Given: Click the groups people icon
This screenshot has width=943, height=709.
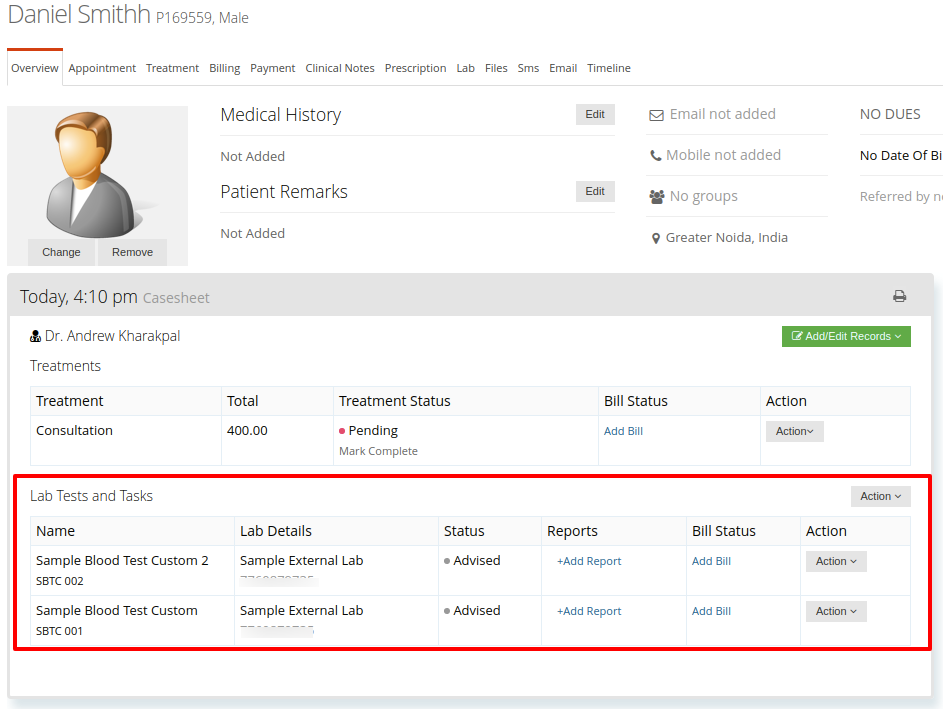Looking at the screenshot, I should click(657, 197).
